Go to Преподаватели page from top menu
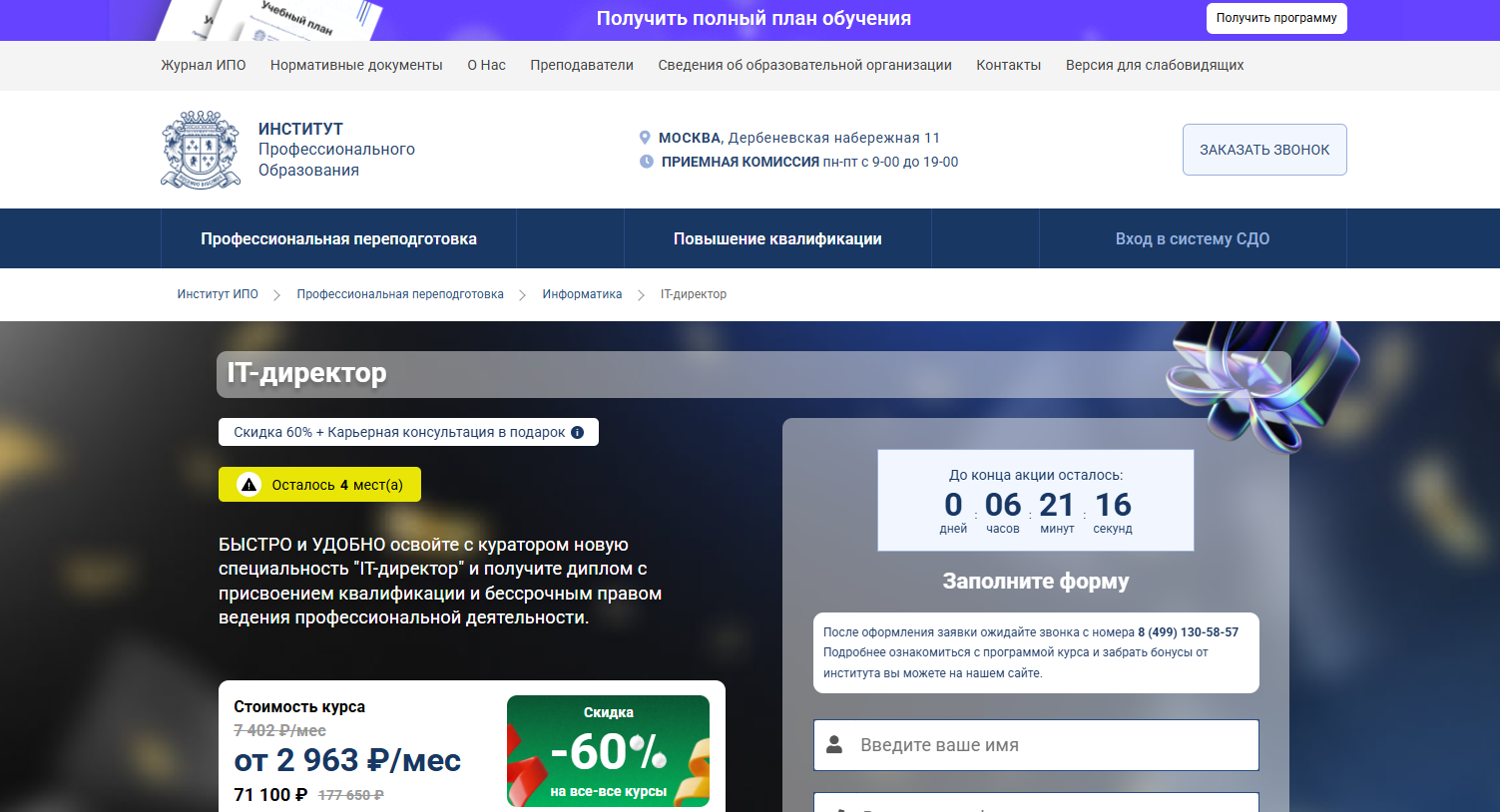Image resolution: width=1500 pixels, height=812 pixels. click(x=581, y=65)
